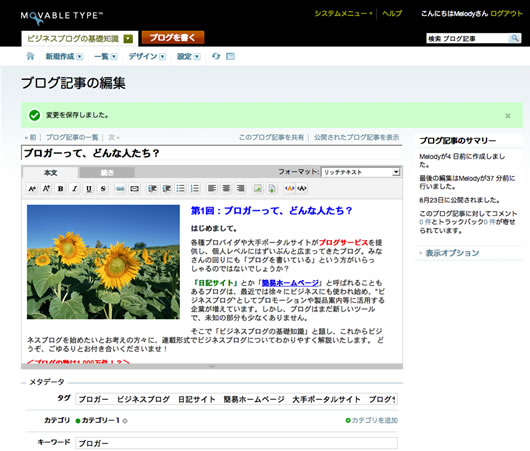Click the editor resize handle bar

[212, 366]
